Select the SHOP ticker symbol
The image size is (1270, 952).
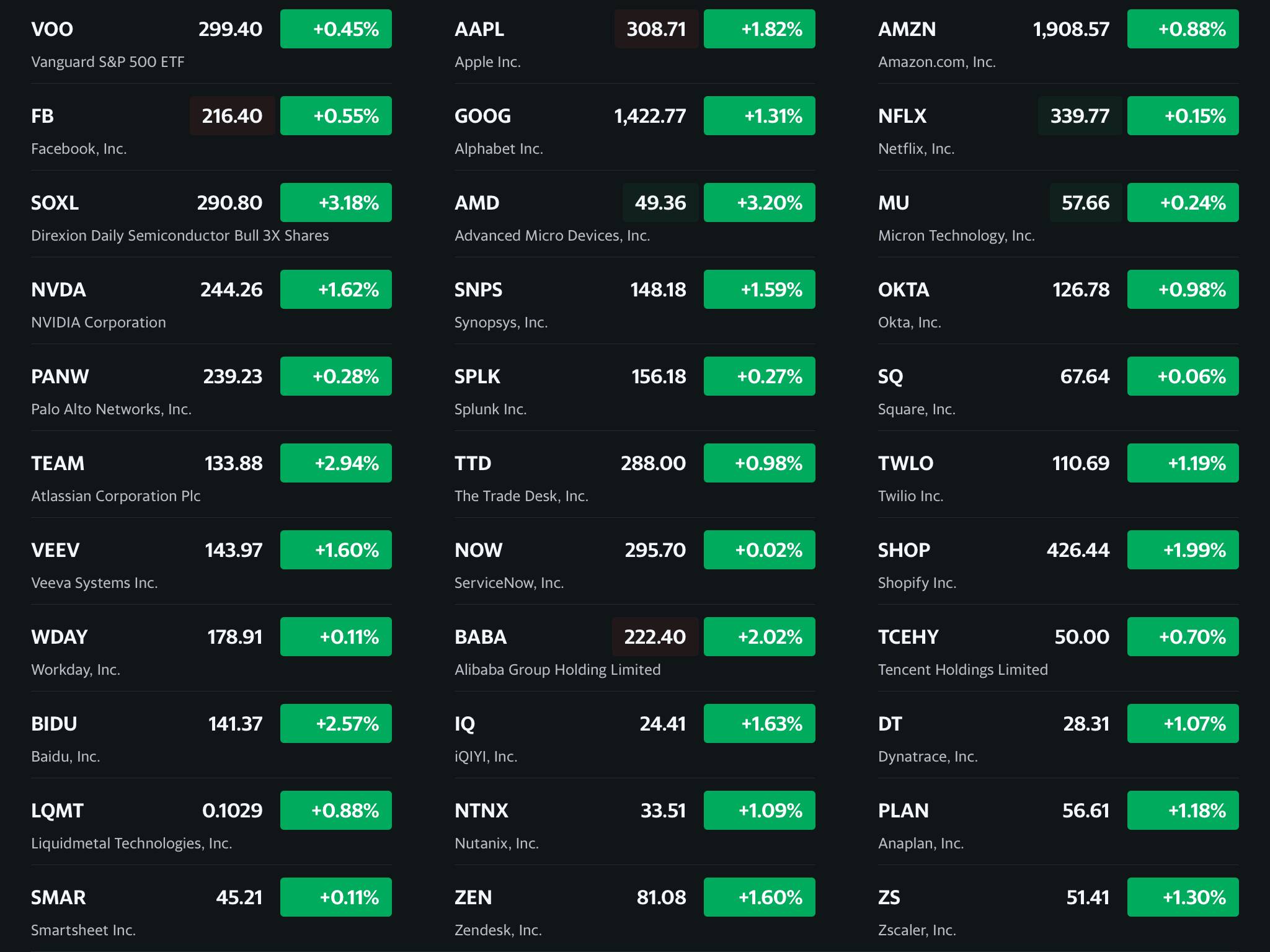pyautogui.click(x=904, y=550)
